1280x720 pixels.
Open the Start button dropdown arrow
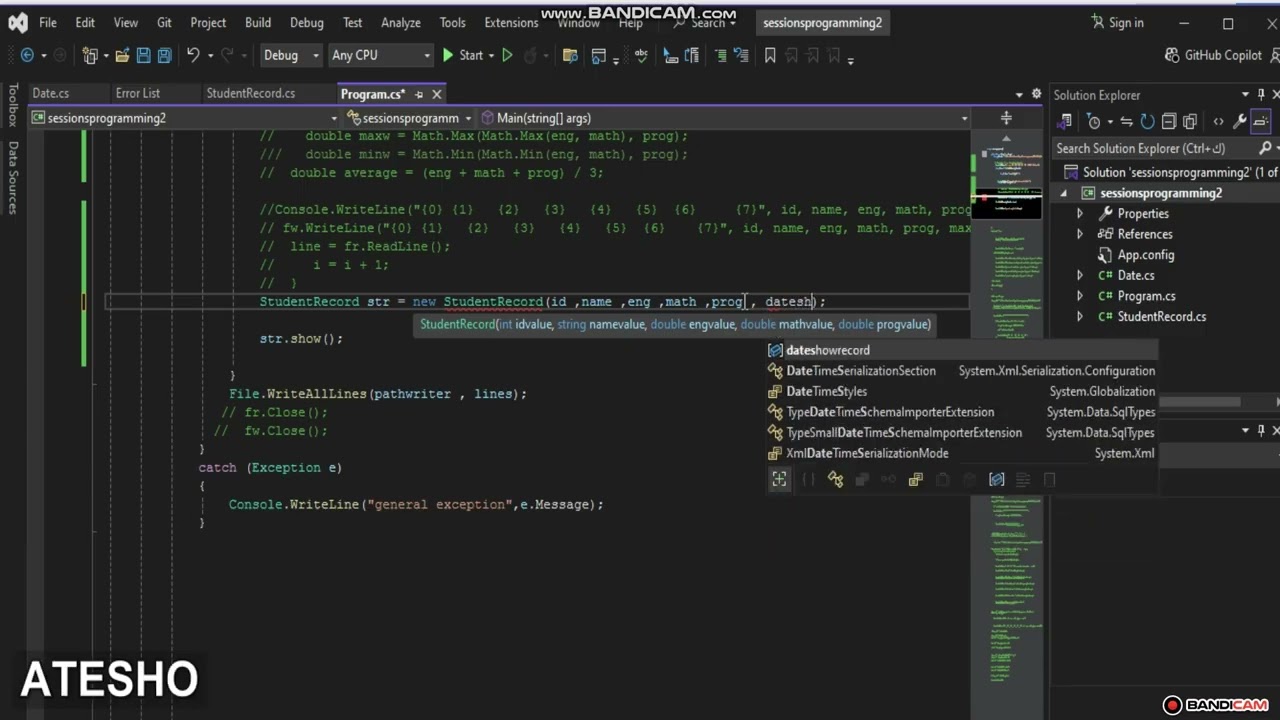[490, 56]
